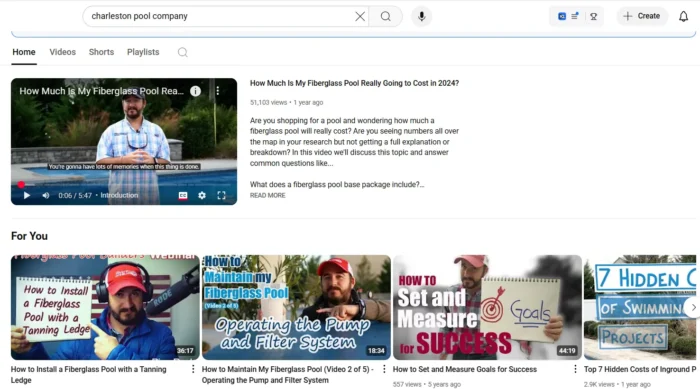Click the title 'How to Set and Measure Goals for Success'
The width and height of the screenshot is (700, 389).
465,369
